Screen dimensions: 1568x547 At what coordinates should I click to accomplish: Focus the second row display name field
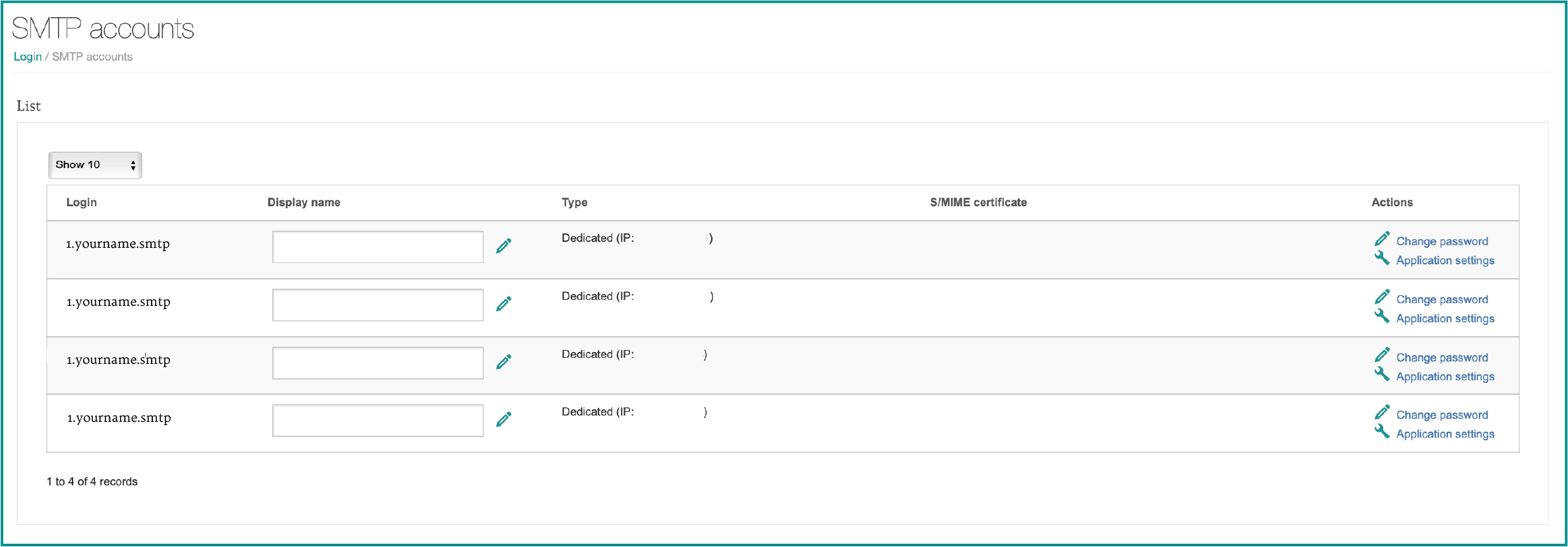pos(378,304)
